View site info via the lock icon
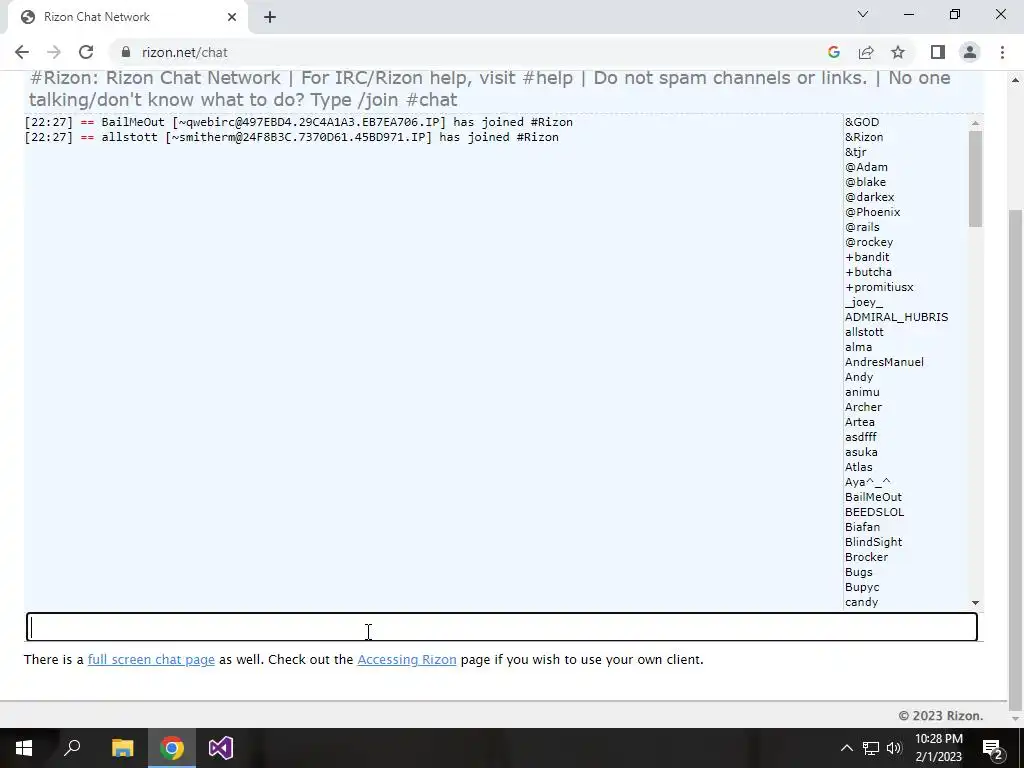1024x768 pixels. 126,52
